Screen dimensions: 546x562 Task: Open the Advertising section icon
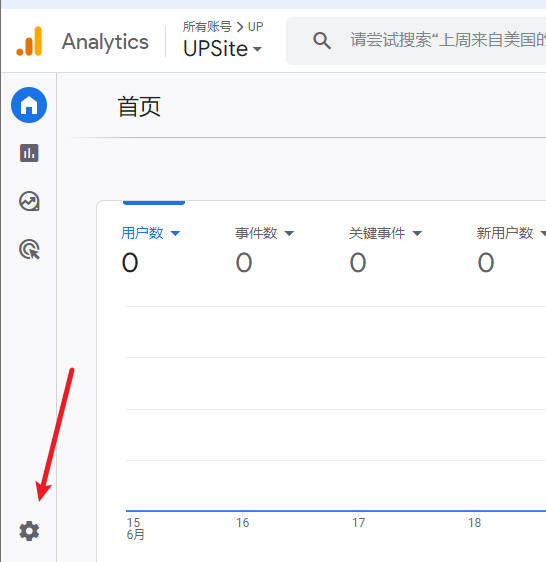(x=29, y=249)
